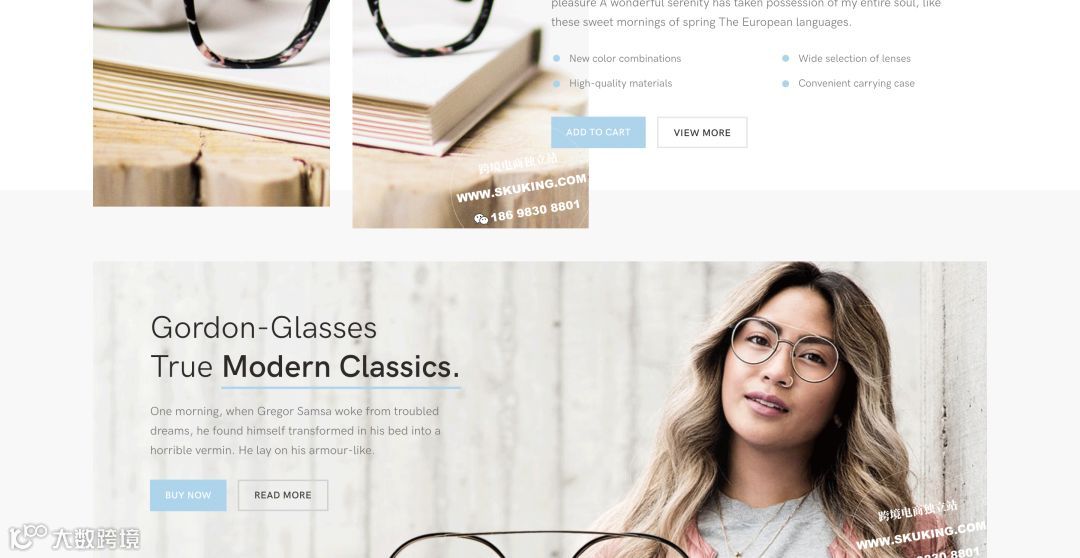Click the Gordon-Glasses heading
Viewport: 1080px width, 558px height.
(x=263, y=327)
